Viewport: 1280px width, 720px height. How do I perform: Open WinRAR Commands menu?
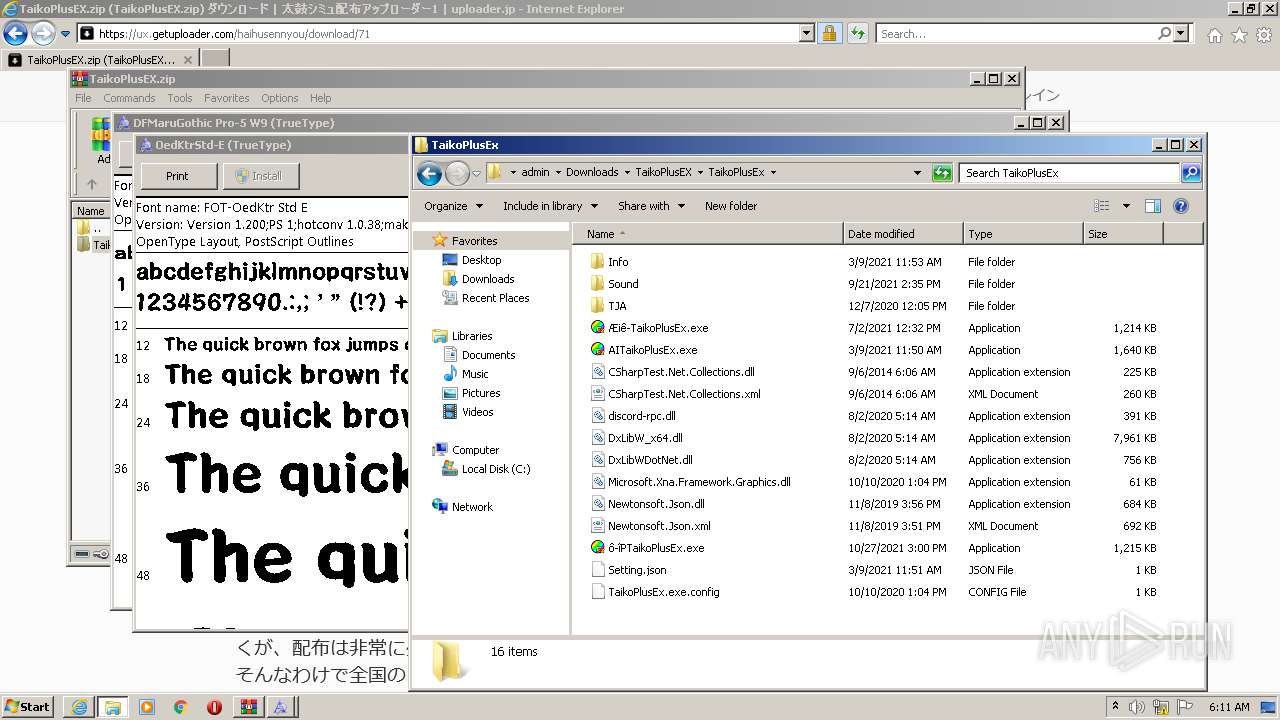click(129, 98)
